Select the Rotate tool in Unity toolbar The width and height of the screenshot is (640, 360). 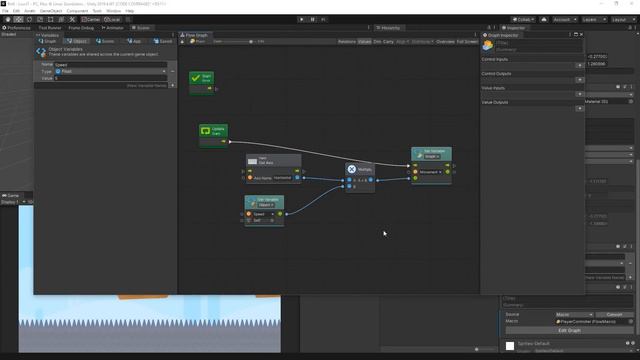(x=29, y=20)
